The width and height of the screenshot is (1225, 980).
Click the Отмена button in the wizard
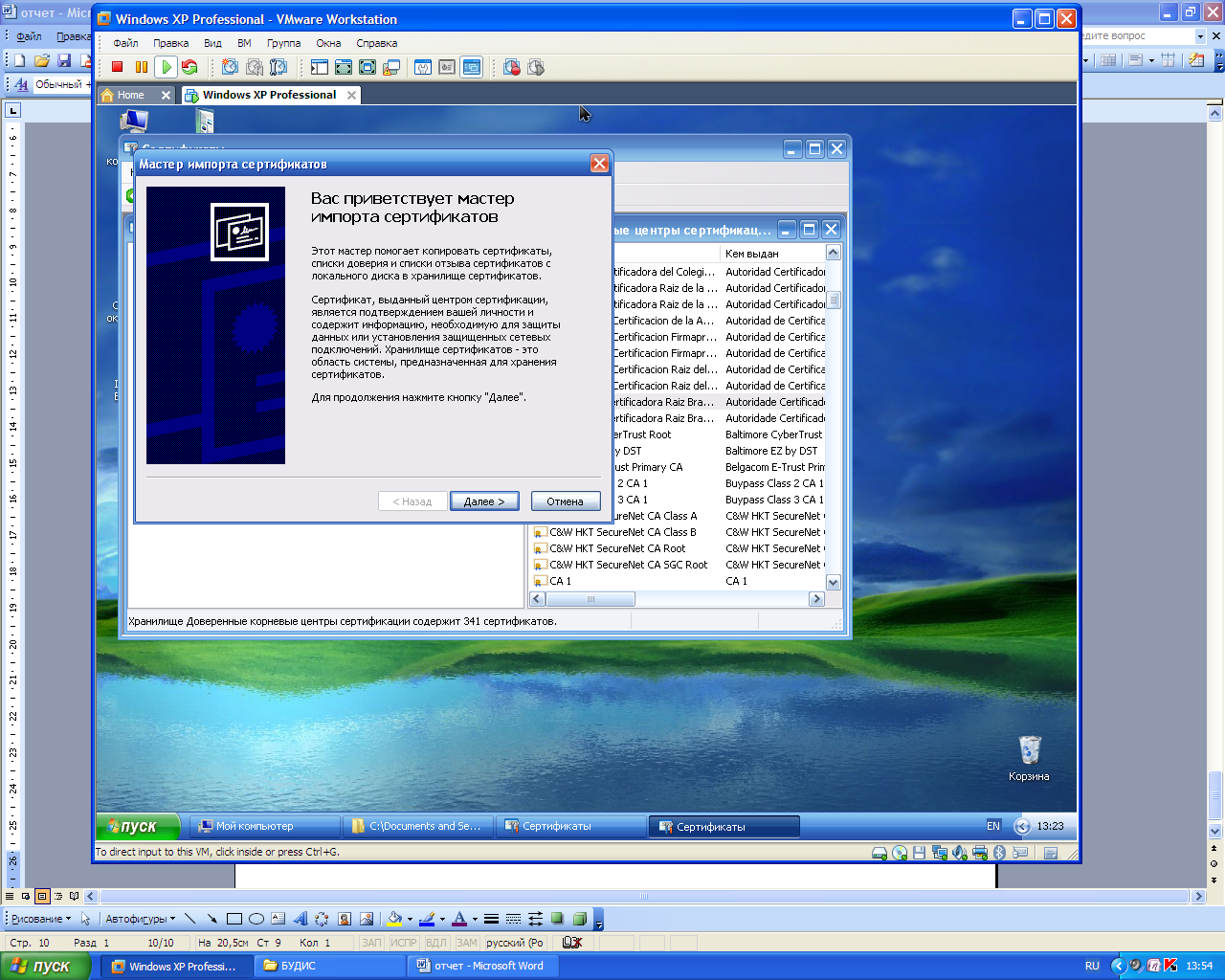(566, 501)
